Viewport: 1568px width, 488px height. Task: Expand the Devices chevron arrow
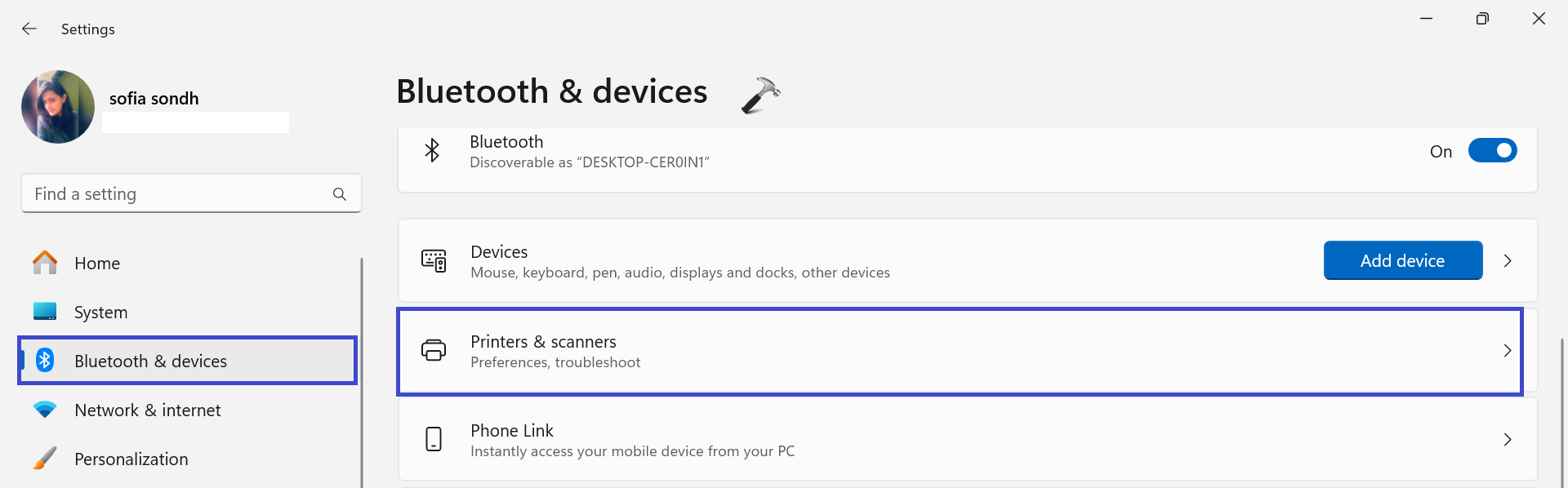[1508, 261]
